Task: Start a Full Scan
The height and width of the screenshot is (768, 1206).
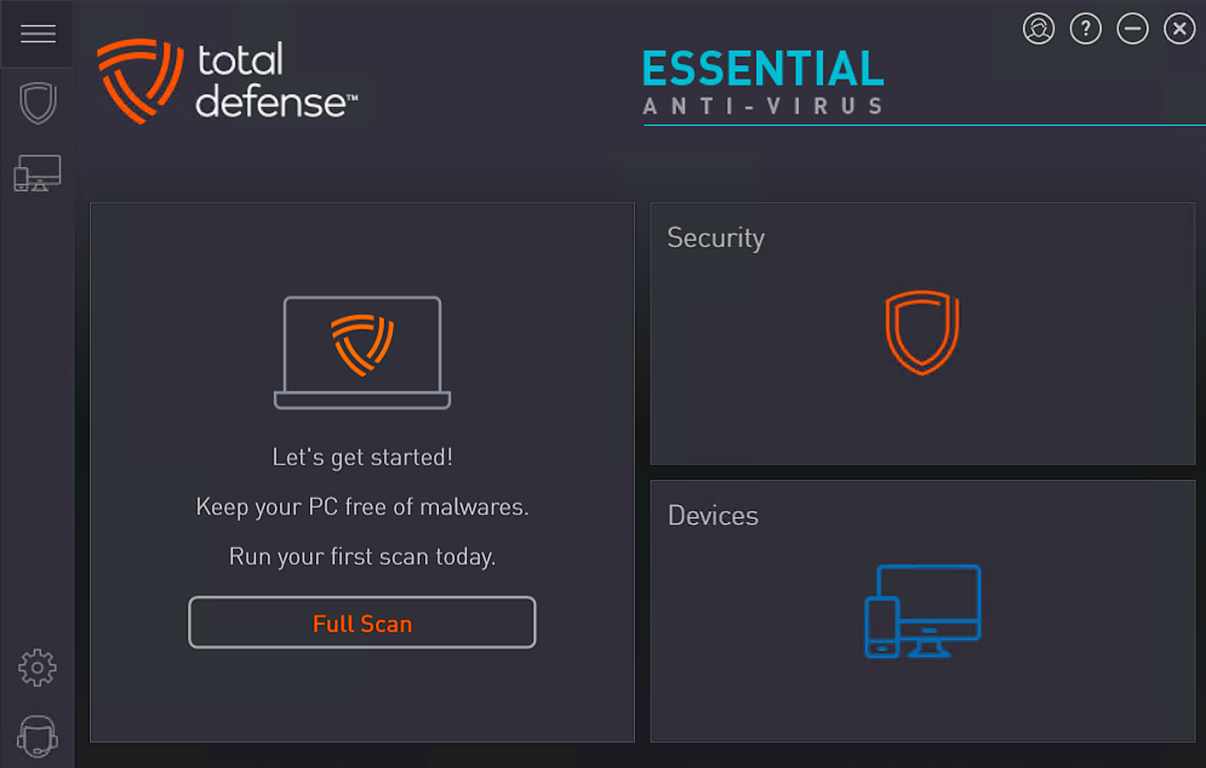Action: (362, 622)
